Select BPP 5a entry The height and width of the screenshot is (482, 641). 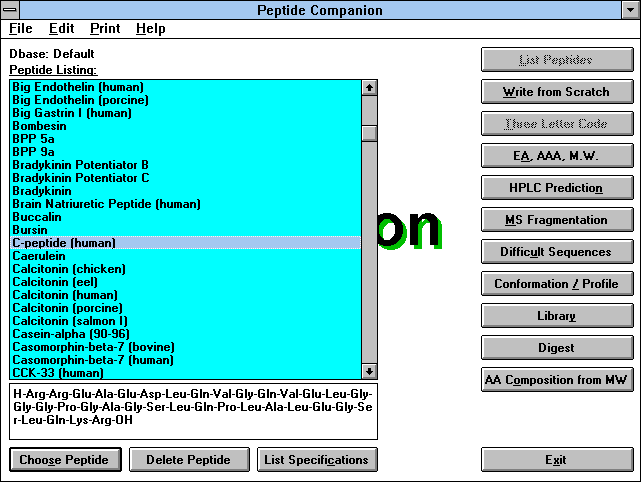coord(186,139)
